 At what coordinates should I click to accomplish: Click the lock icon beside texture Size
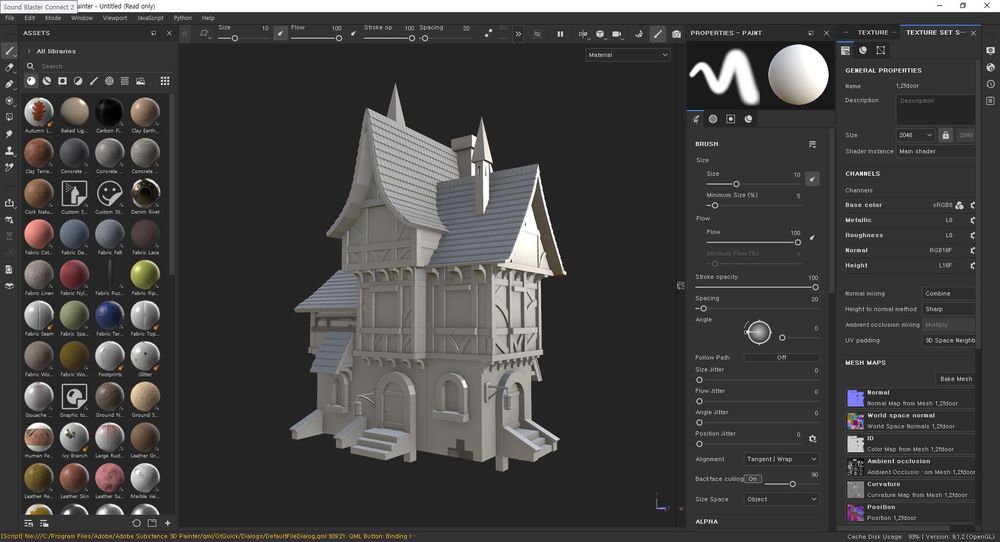[945, 135]
